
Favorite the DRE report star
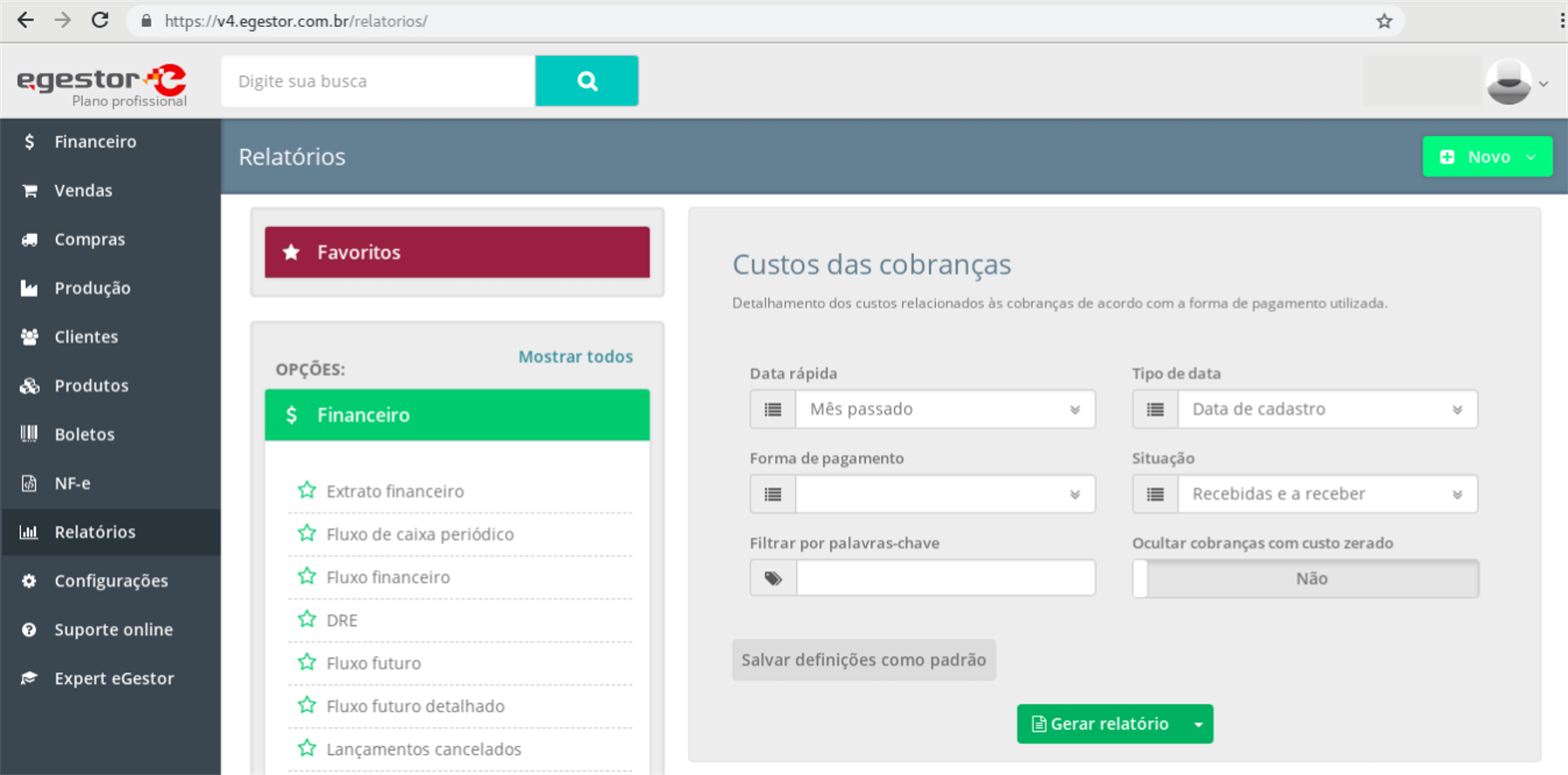[x=306, y=620]
